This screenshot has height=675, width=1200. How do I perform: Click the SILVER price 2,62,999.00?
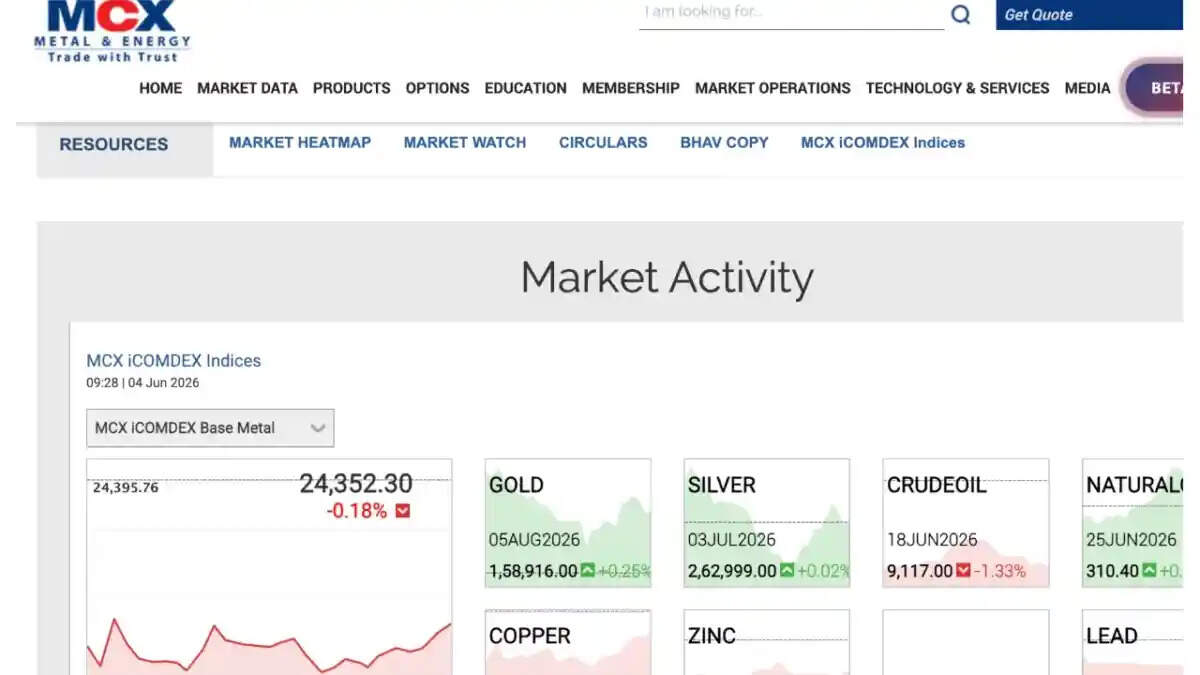click(732, 571)
